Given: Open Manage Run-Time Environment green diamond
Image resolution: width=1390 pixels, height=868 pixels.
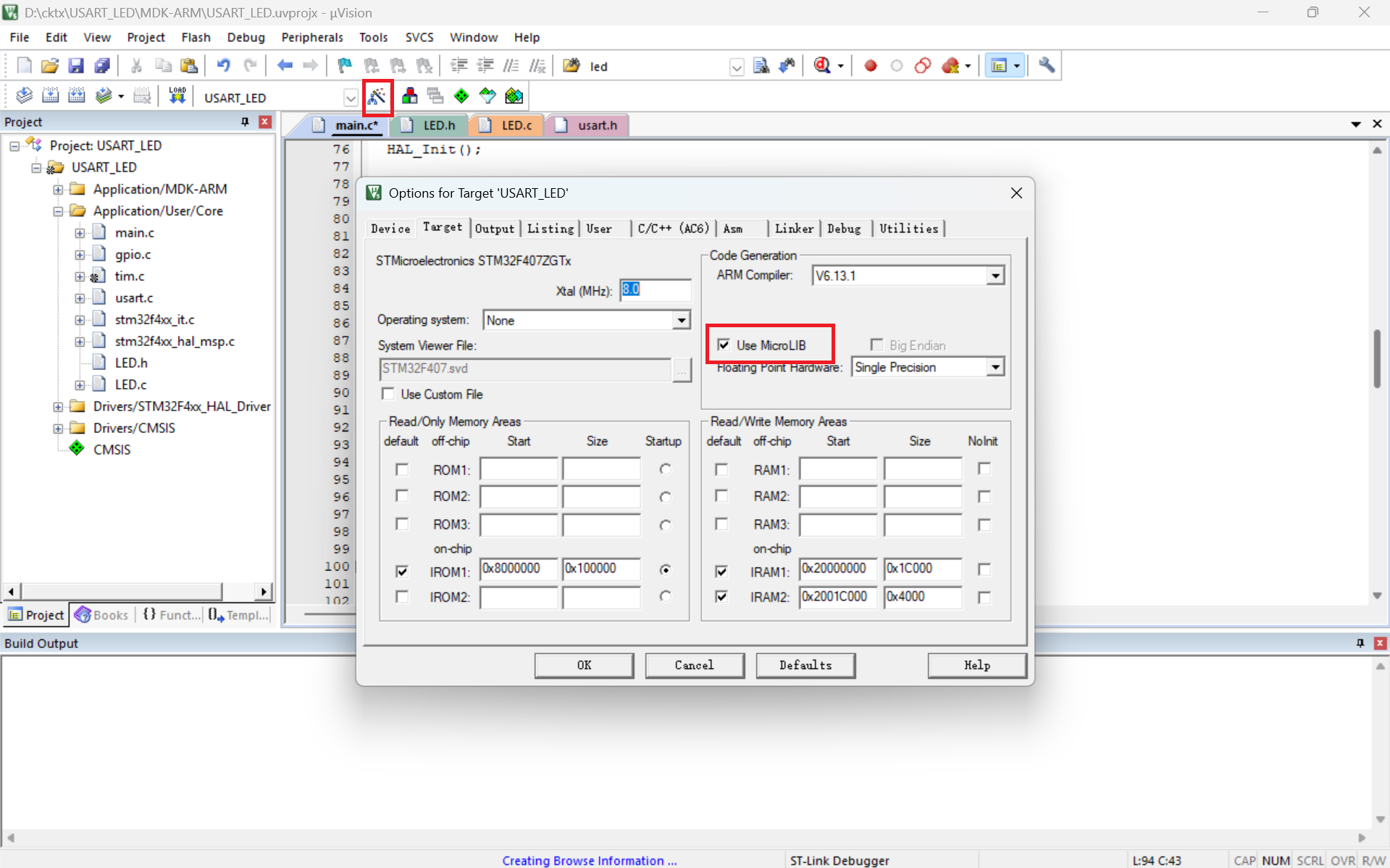Looking at the screenshot, I should pos(461,96).
